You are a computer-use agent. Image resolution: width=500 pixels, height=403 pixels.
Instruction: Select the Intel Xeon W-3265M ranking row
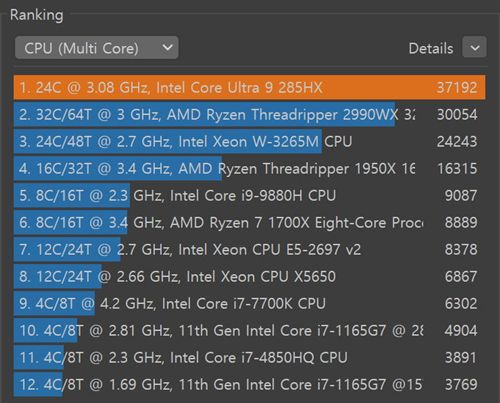point(249,142)
